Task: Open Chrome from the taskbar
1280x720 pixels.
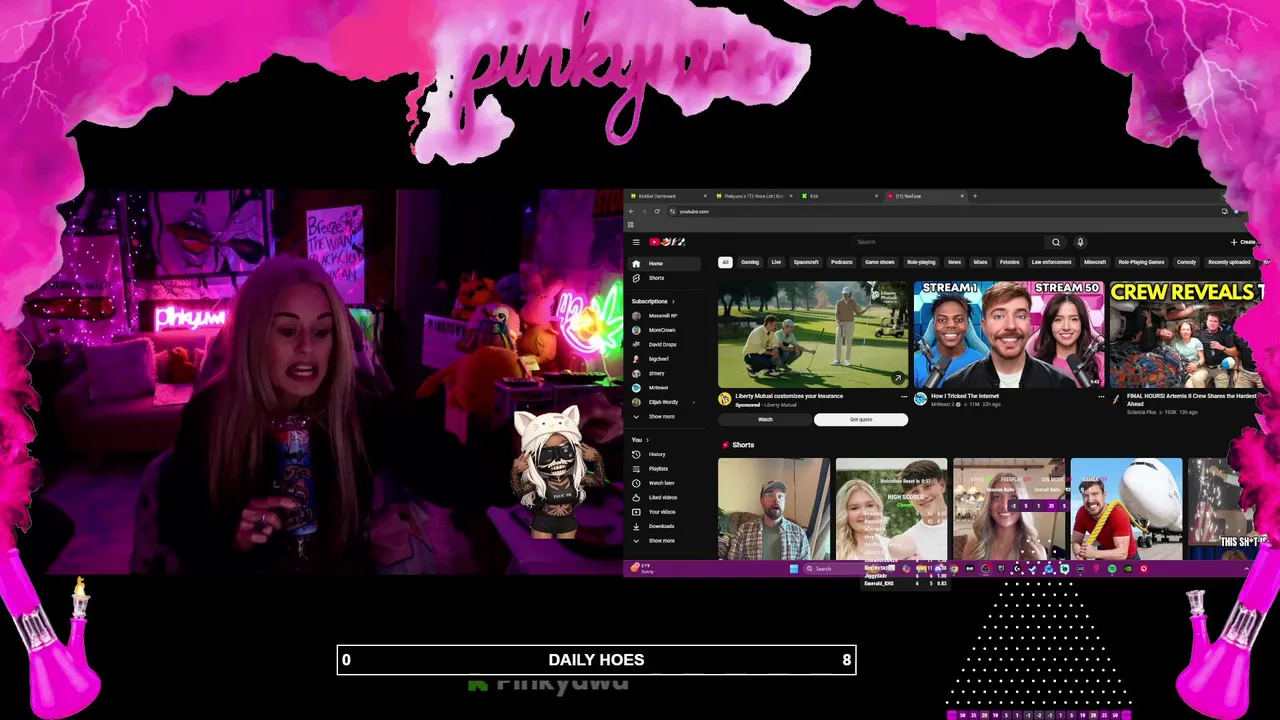Action: pos(953,569)
